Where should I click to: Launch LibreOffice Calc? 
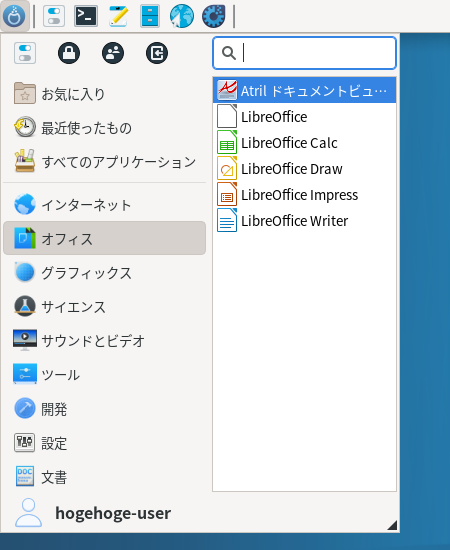point(304,142)
